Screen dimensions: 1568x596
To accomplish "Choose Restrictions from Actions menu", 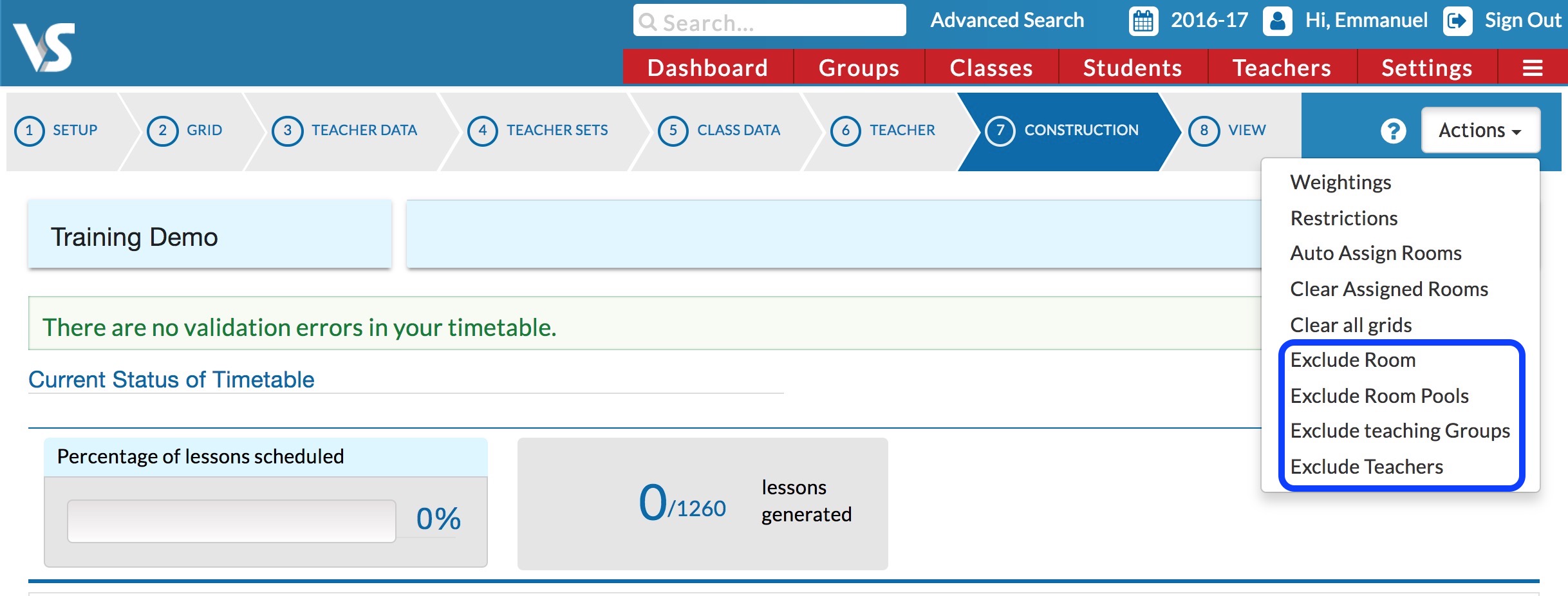I will pyautogui.click(x=1344, y=218).
